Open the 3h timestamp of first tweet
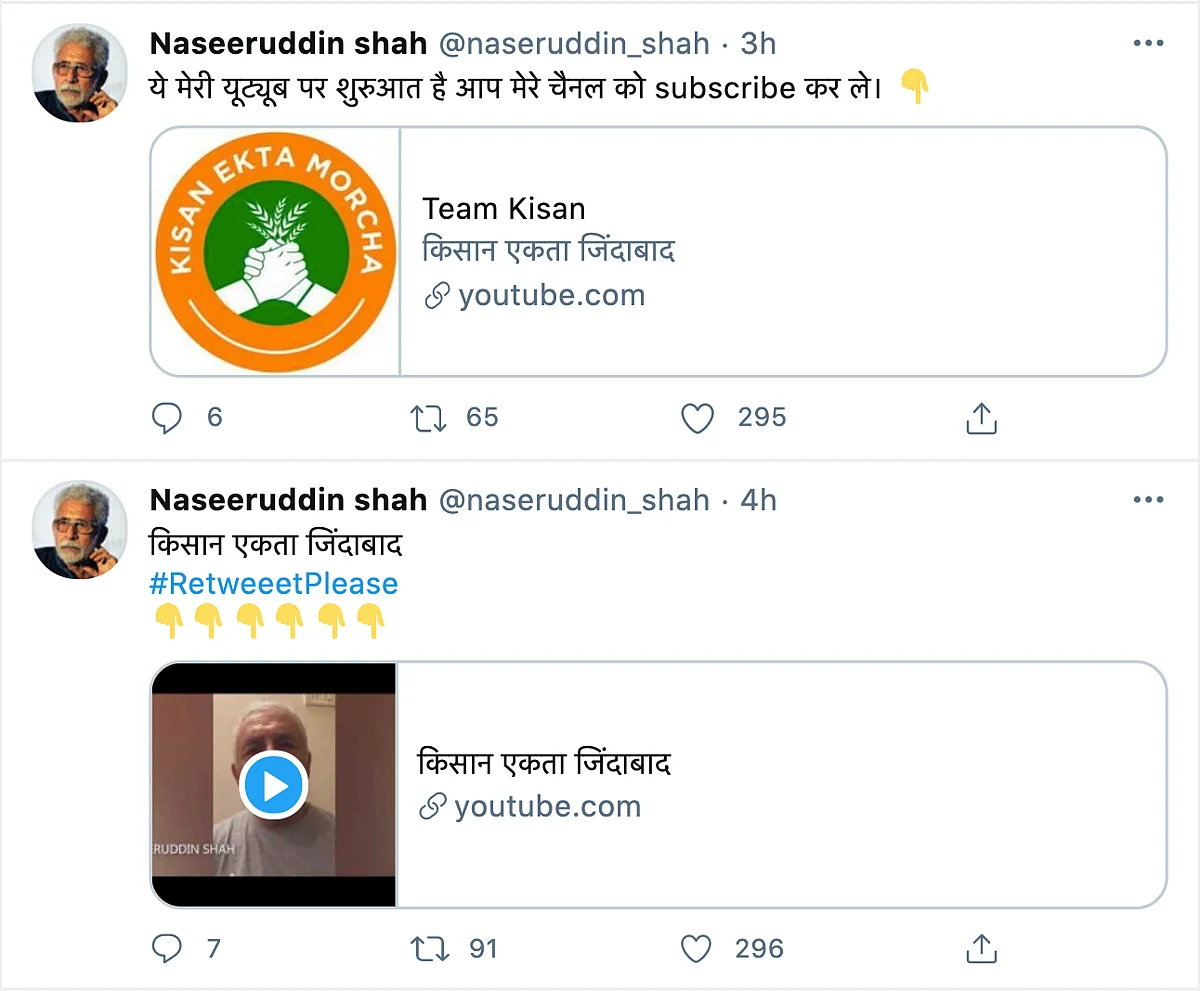This screenshot has height=991, width=1200. (x=758, y=44)
